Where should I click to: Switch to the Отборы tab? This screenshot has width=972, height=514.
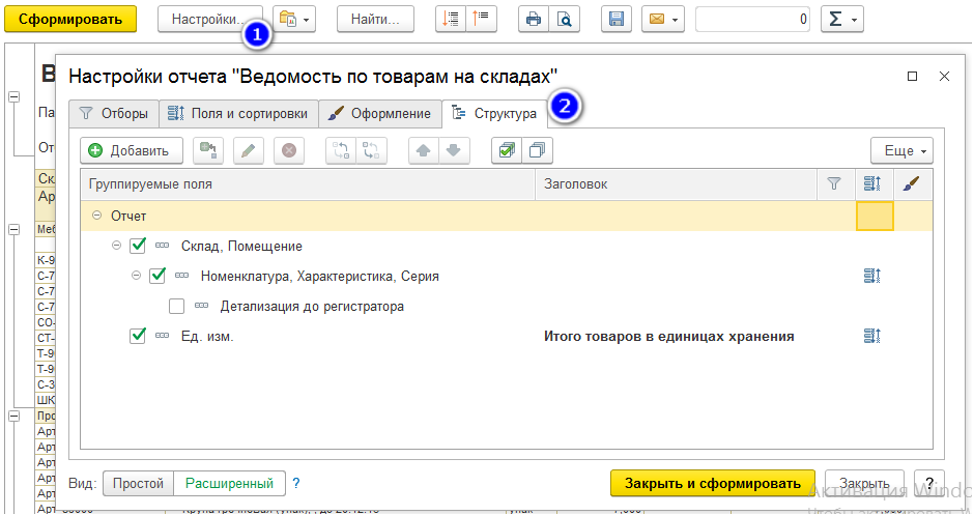(114, 113)
